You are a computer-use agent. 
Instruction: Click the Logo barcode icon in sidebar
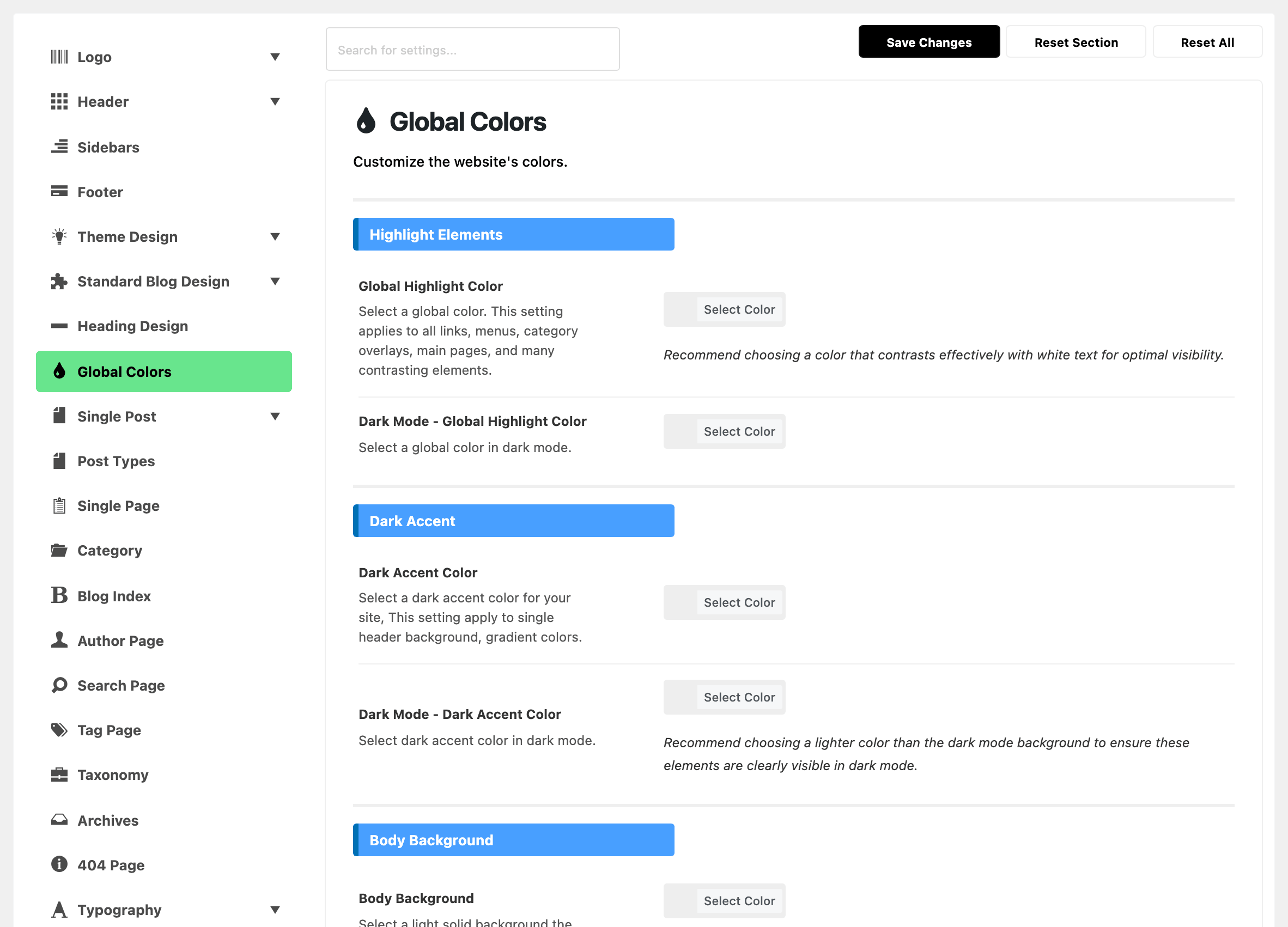(x=59, y=57)
